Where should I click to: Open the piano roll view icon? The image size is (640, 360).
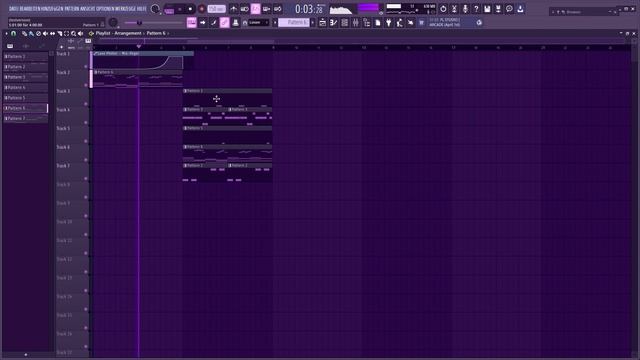(x=333, y=23)
